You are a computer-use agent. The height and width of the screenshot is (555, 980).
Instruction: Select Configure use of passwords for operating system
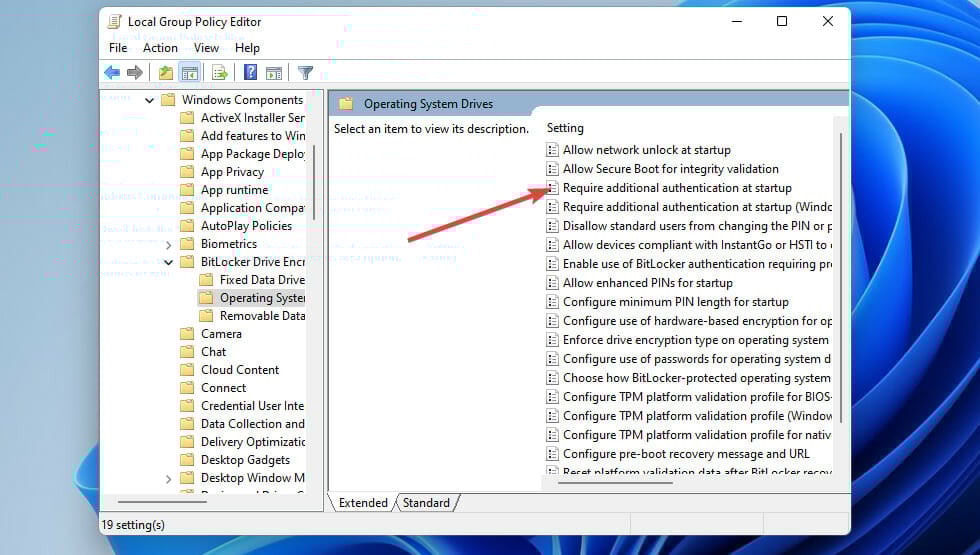(697, 359)
